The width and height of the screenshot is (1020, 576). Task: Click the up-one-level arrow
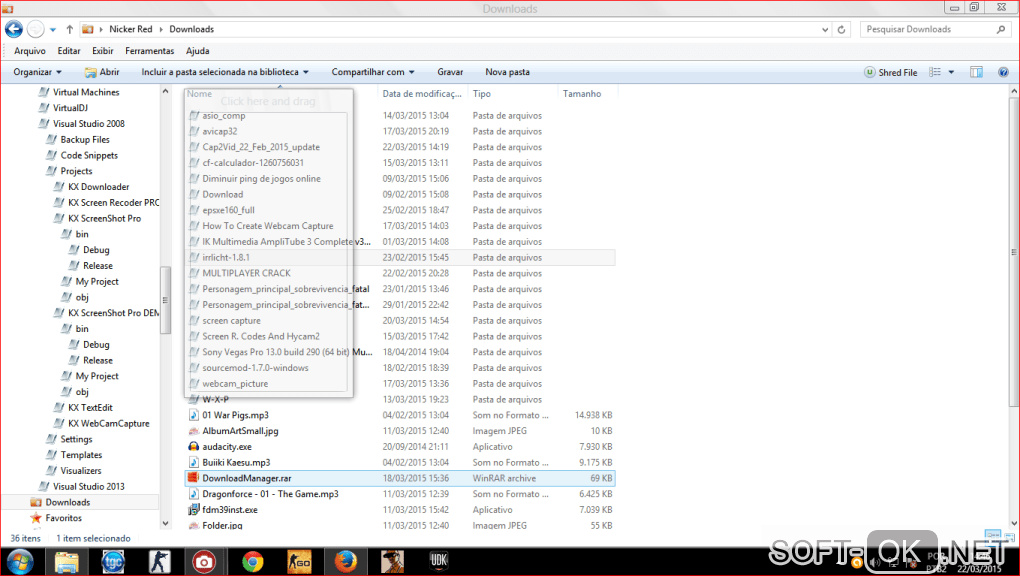[70, 29]
